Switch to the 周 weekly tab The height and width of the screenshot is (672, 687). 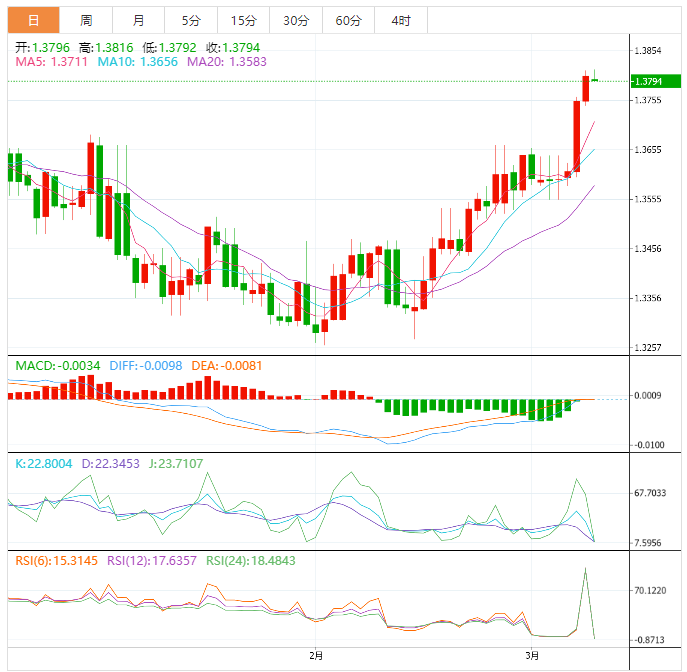86,20
